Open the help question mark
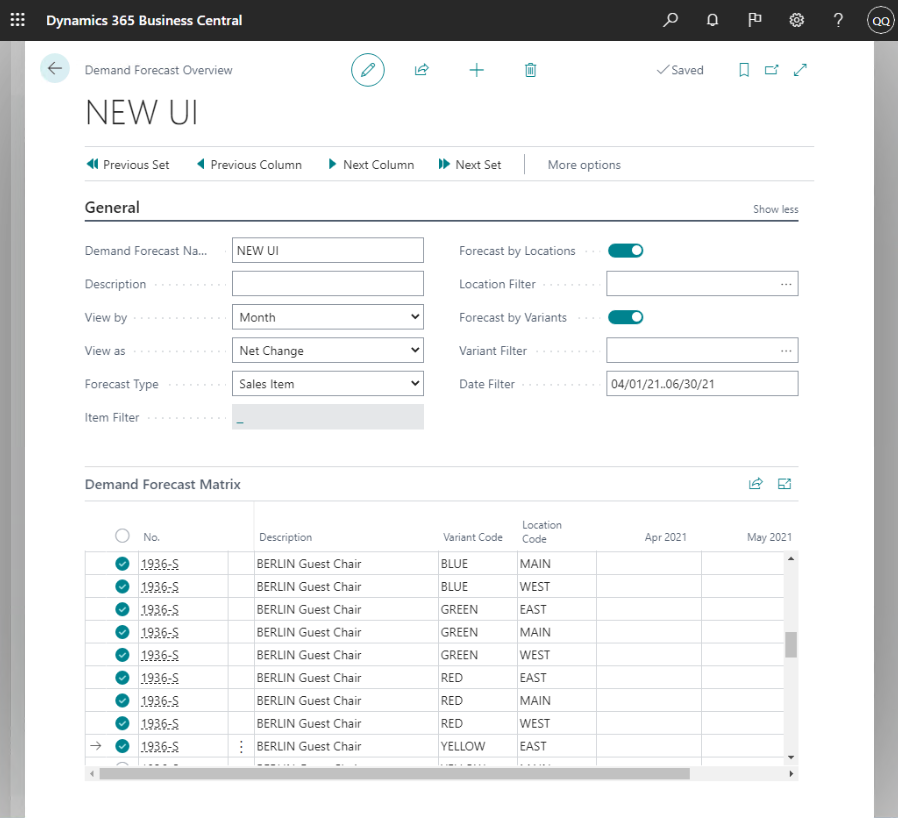 (x=838, y=20)
